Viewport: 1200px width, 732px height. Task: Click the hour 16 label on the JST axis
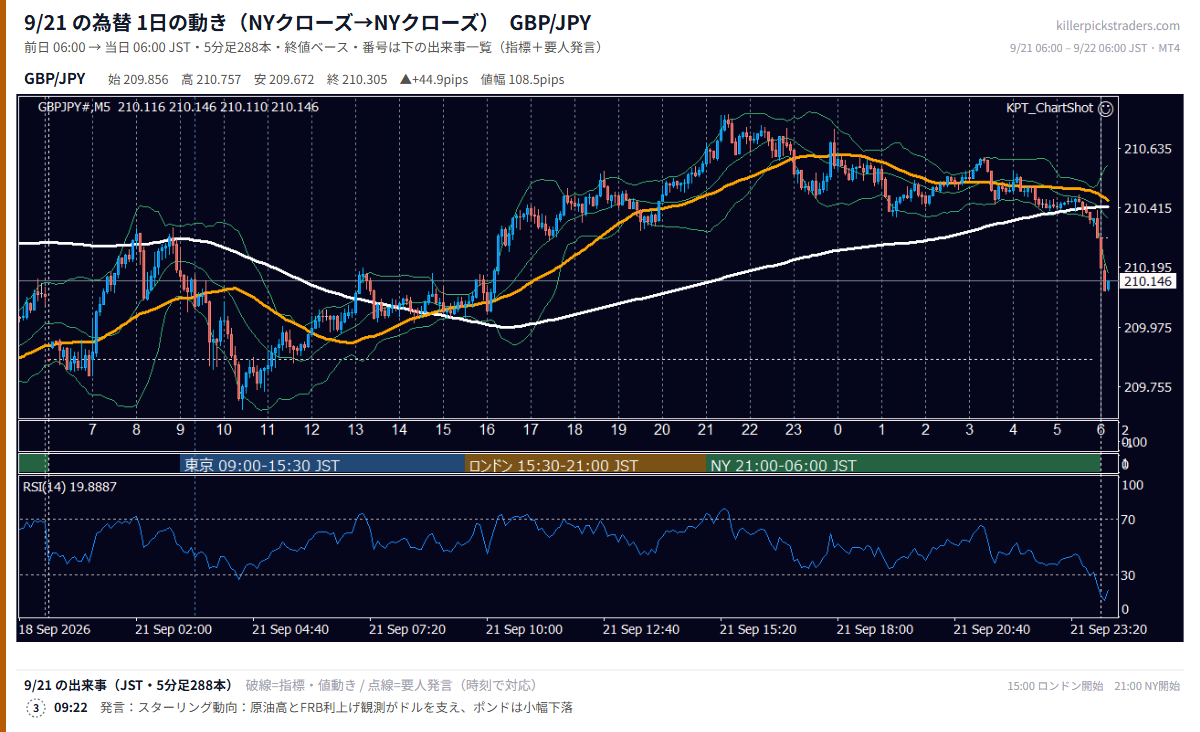pyautogui.click(x=487, y=430)
